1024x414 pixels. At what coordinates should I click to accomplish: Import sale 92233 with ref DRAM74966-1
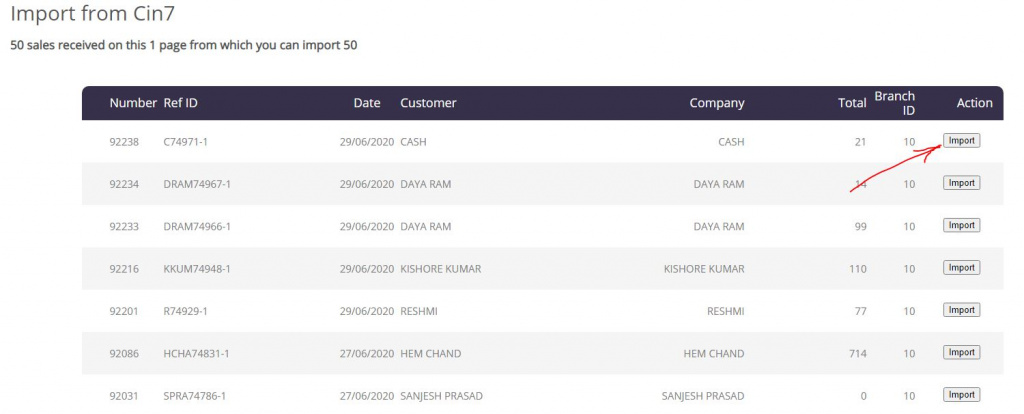coord(961,226)
